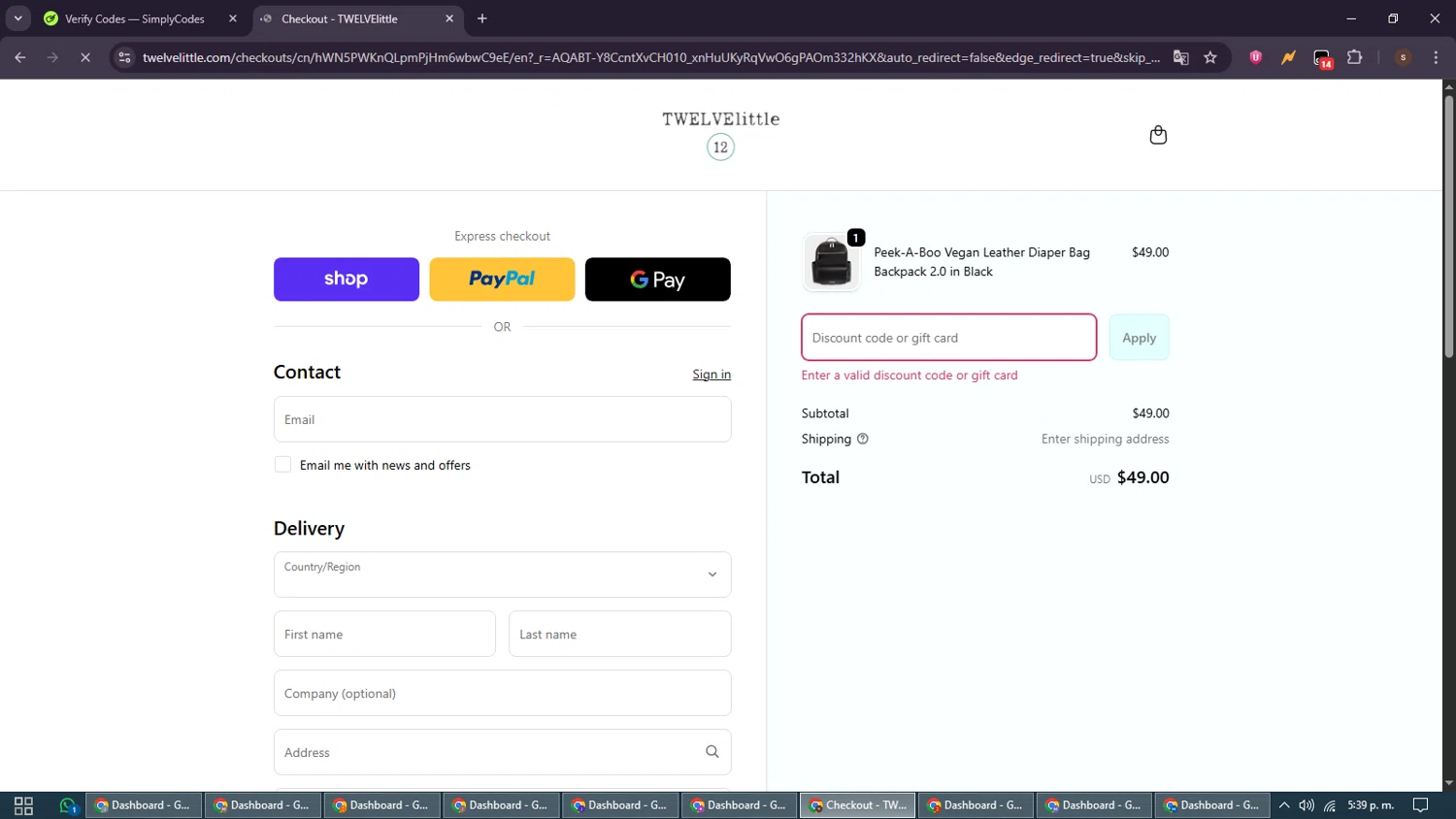This screenshot has width=1456, height=819.
Task: Click the Sign in link
Action: [711, 375]
